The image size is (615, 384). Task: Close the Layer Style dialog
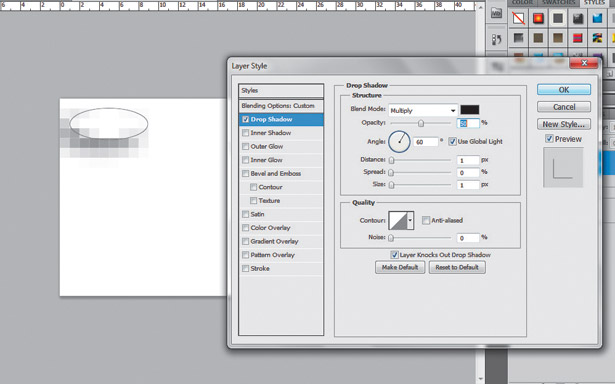584,63
